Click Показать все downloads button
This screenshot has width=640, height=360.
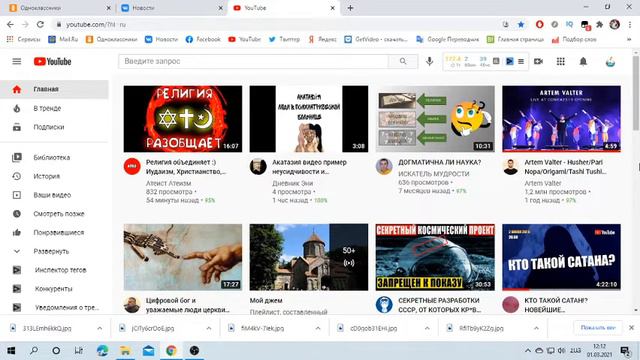[x=598, y=328]
